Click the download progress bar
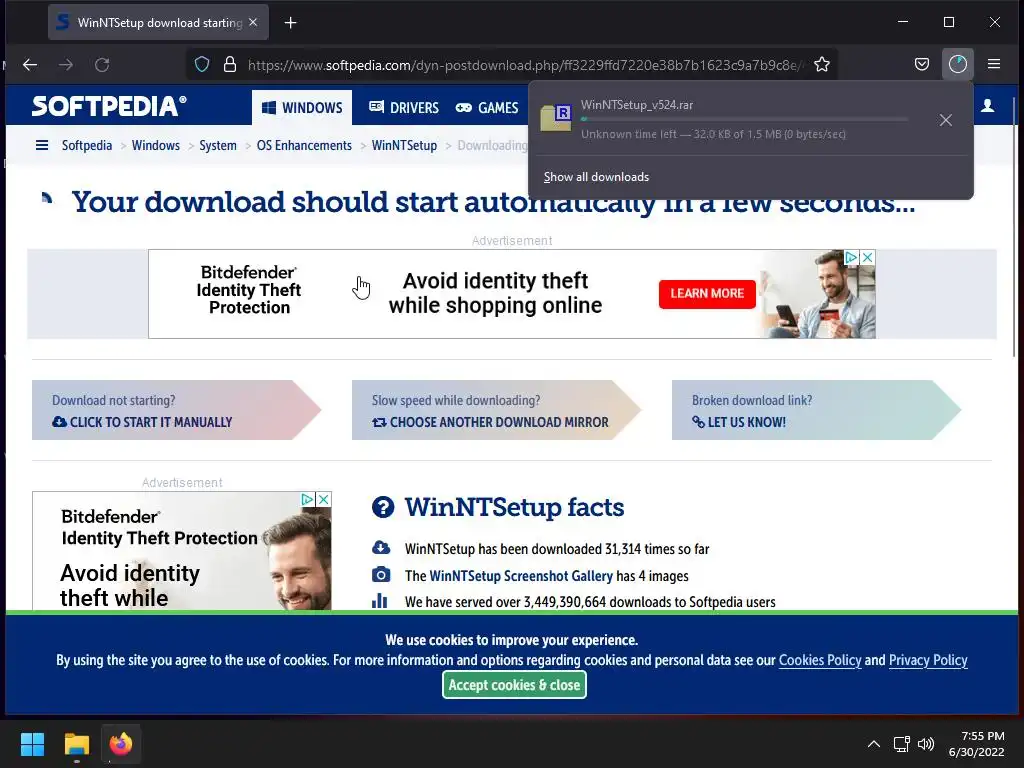Screen dimensions: 1024x768 744,119
